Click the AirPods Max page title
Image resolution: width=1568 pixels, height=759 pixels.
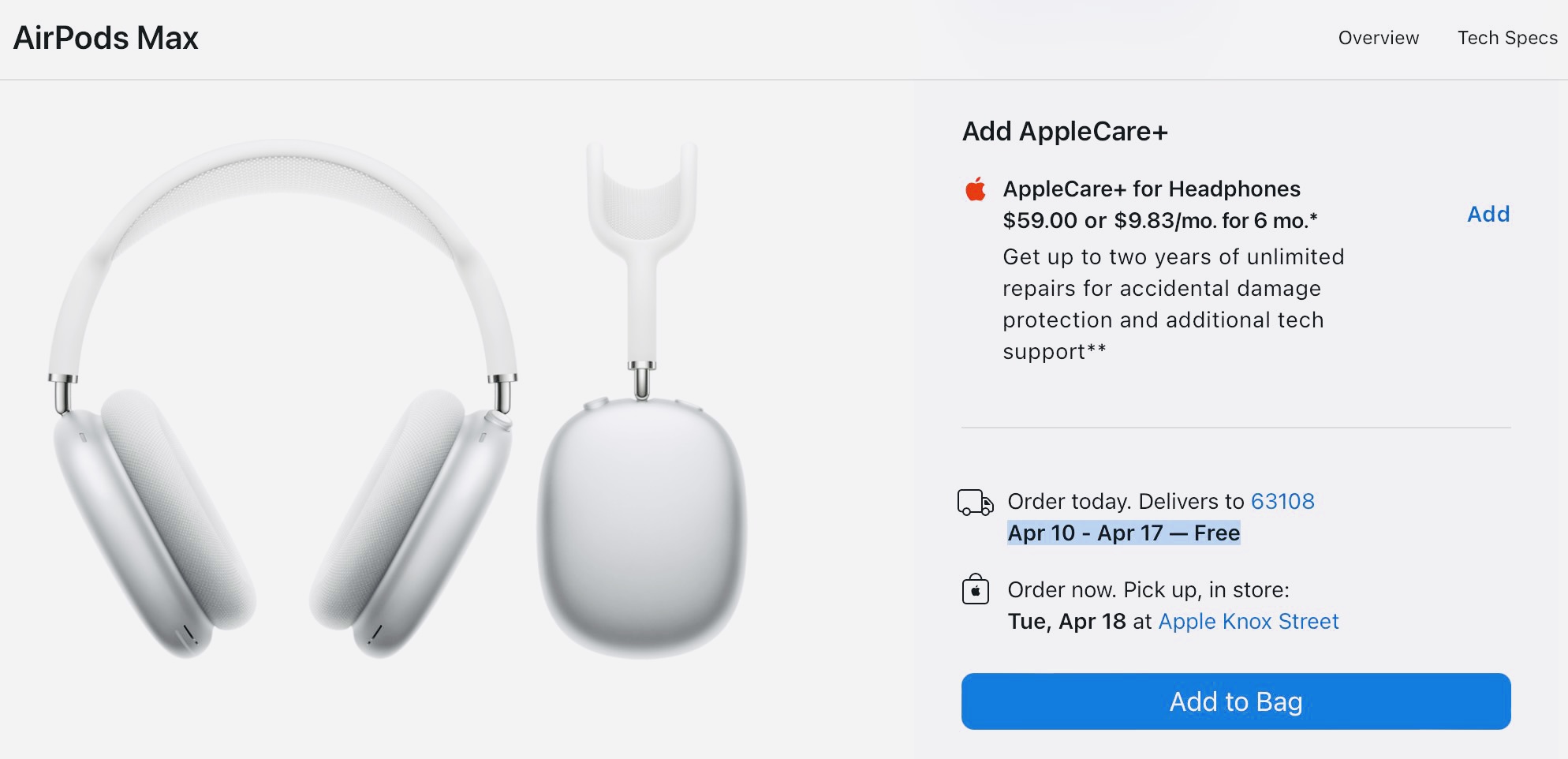105,36
